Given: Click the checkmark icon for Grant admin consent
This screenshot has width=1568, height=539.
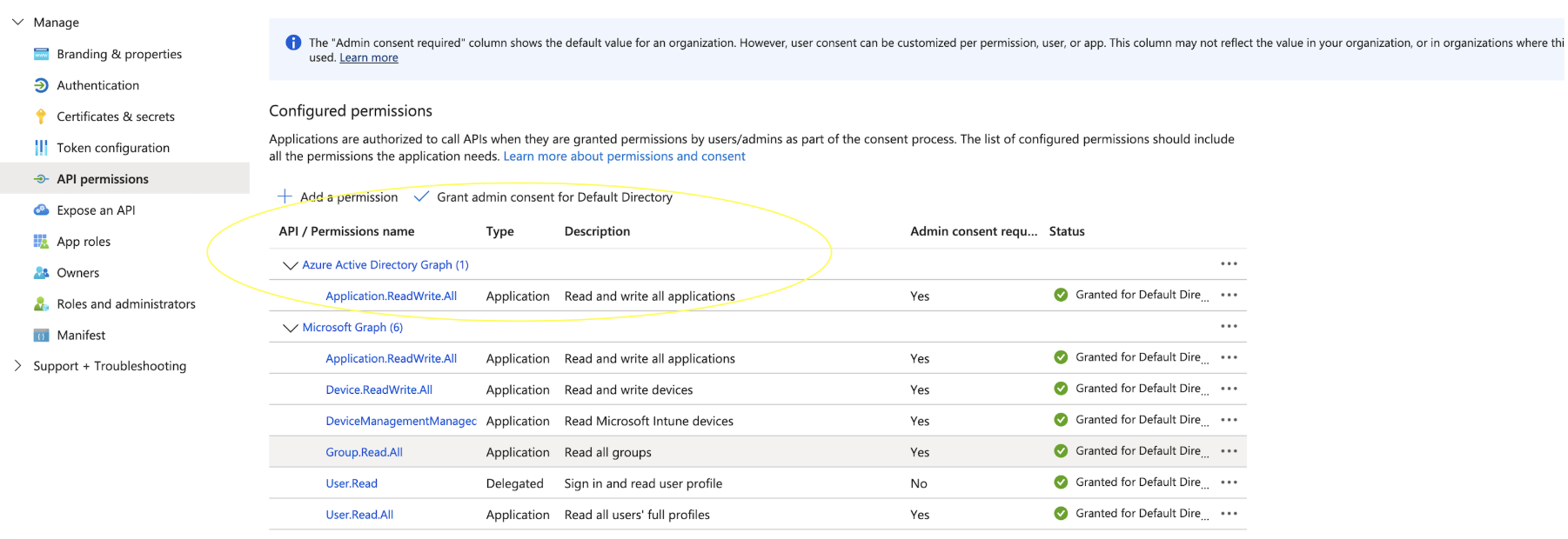Looking at the screenshot, I should pos(421,196).
